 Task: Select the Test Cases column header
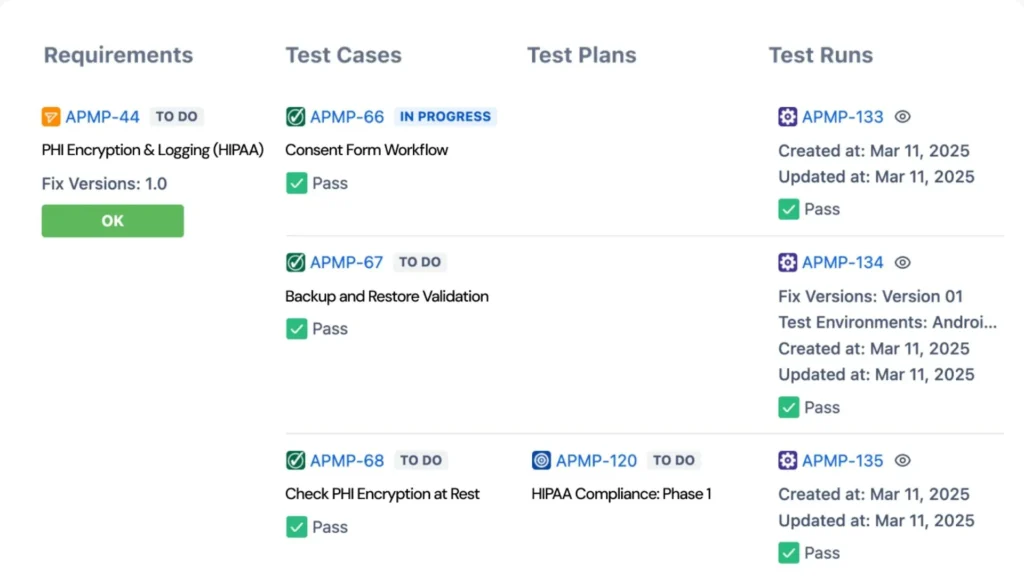point(343,55)
